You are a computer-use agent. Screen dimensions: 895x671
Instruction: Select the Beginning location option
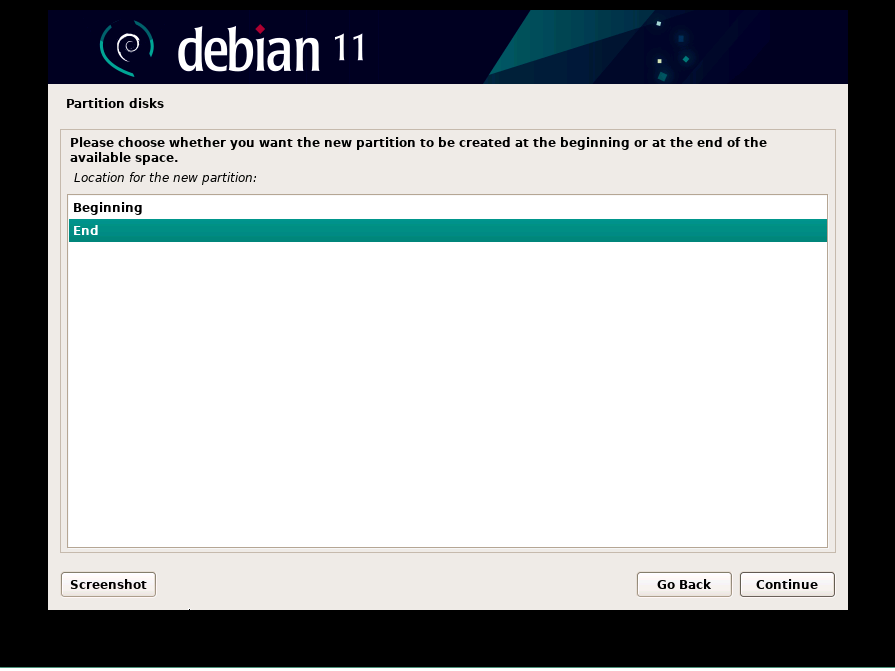(448, 208)
